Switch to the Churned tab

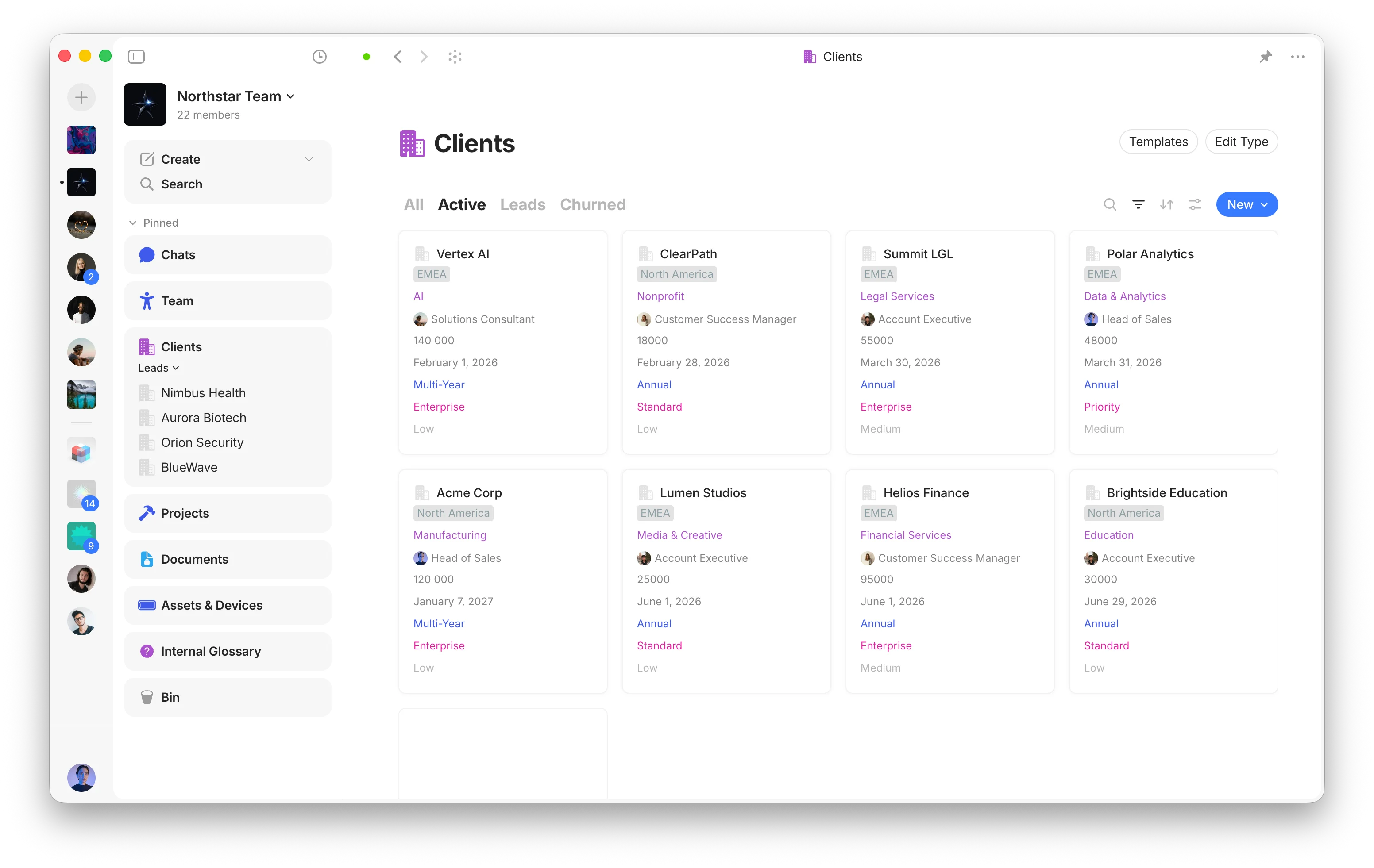tap(592, 204)
